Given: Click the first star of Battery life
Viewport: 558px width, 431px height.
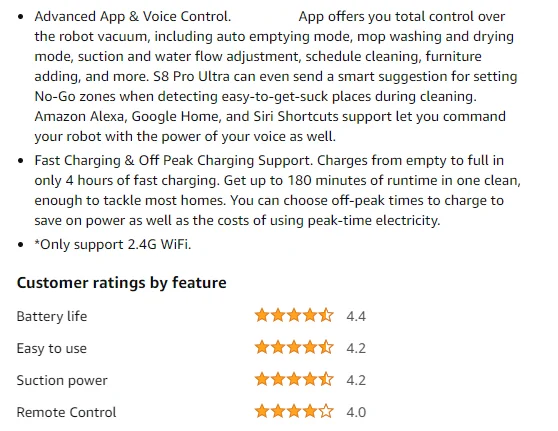Looking at the screenshot, I should [262, 315].
